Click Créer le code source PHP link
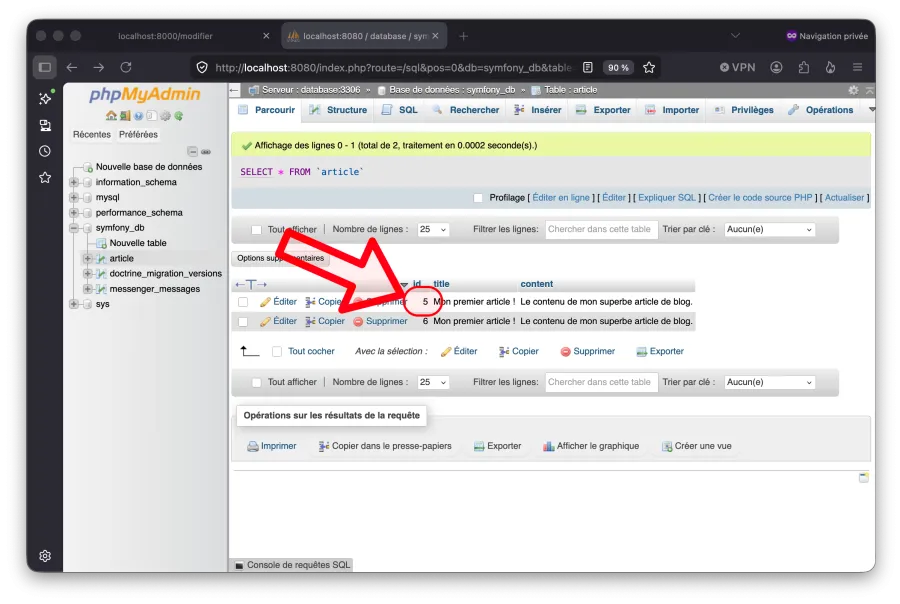The height and width of the screenshot is (604, 900). click(760, 198)
